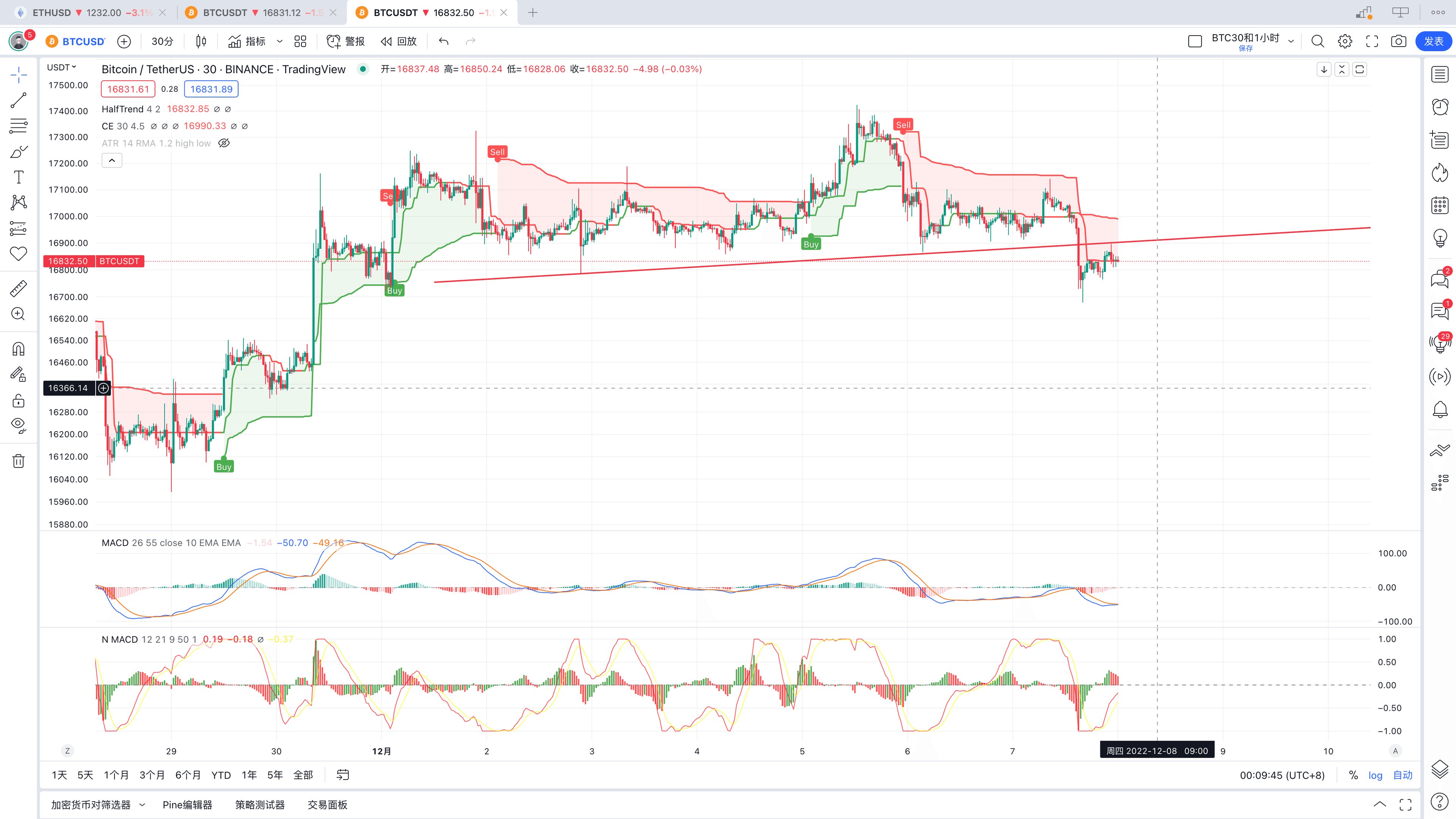Viewport: 1456px width, 819px height.
Task: Expand the bottom panel with chevron up
Action: [x=1380, y=804]
